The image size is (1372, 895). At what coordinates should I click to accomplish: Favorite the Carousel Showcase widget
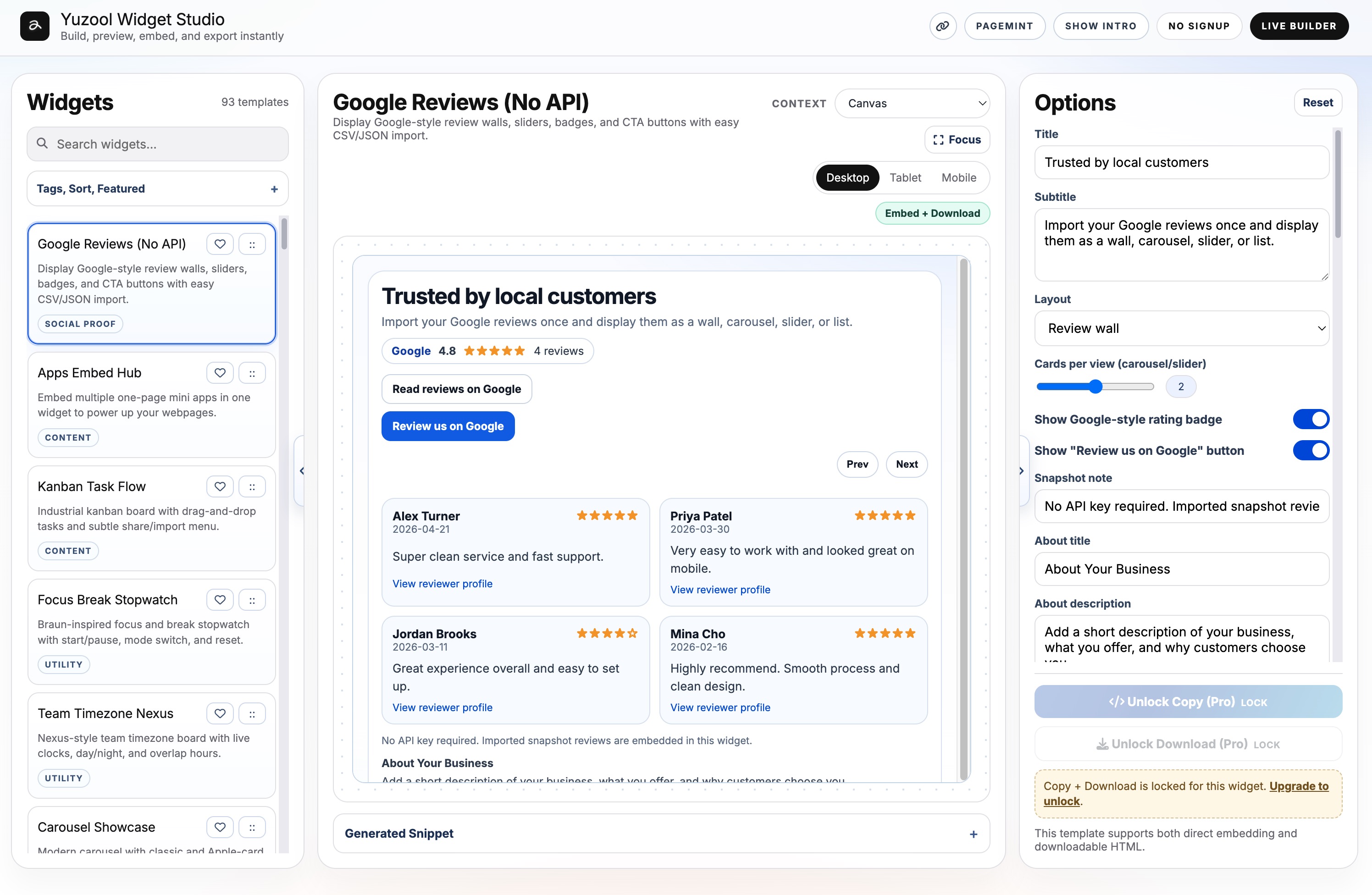pos(220,827)
